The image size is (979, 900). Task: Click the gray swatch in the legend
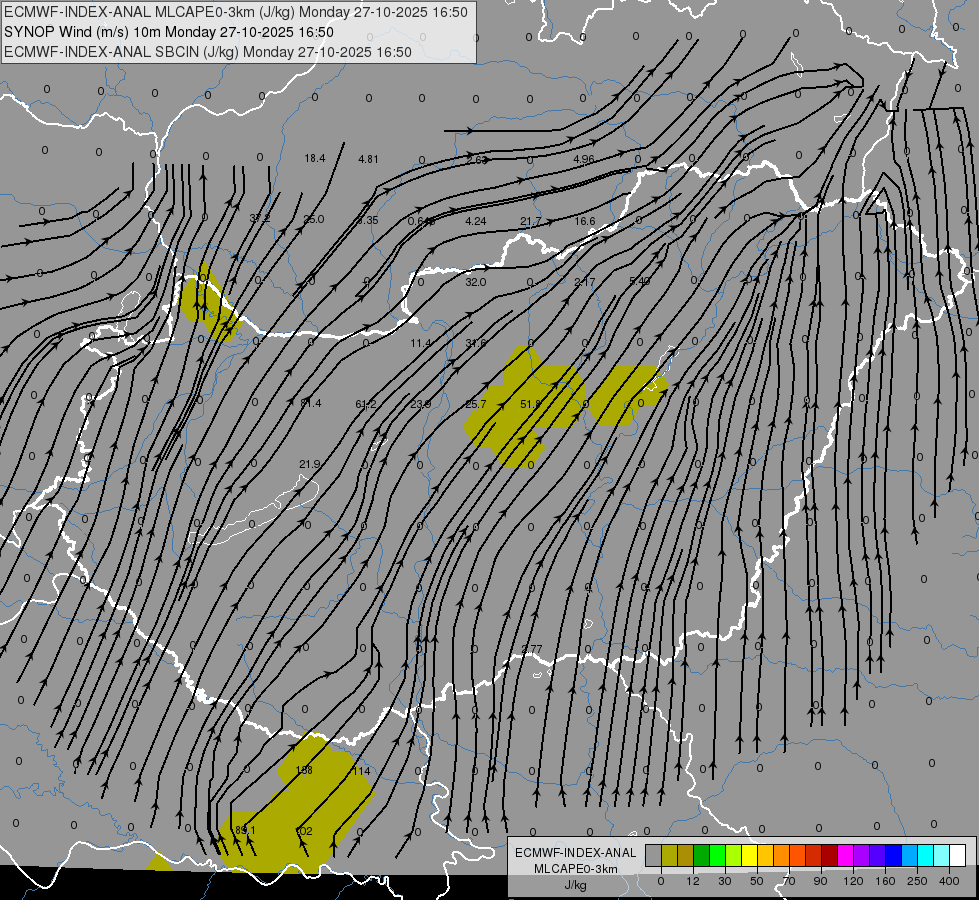(654, 855)
